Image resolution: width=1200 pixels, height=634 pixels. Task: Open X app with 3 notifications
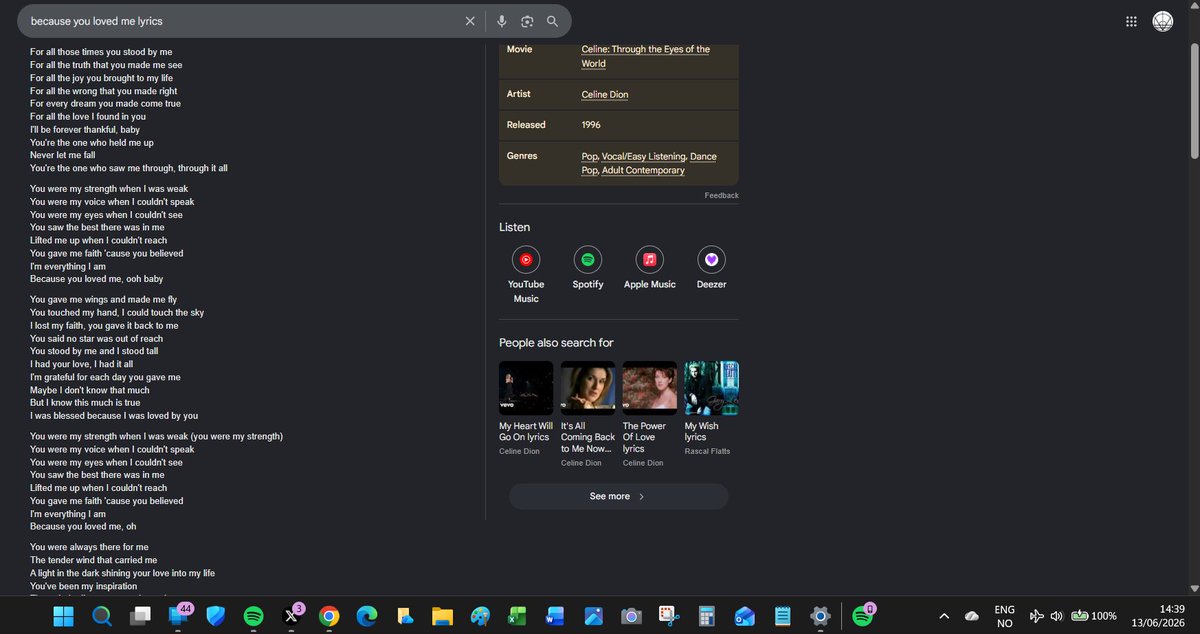[x=292, y=615]
